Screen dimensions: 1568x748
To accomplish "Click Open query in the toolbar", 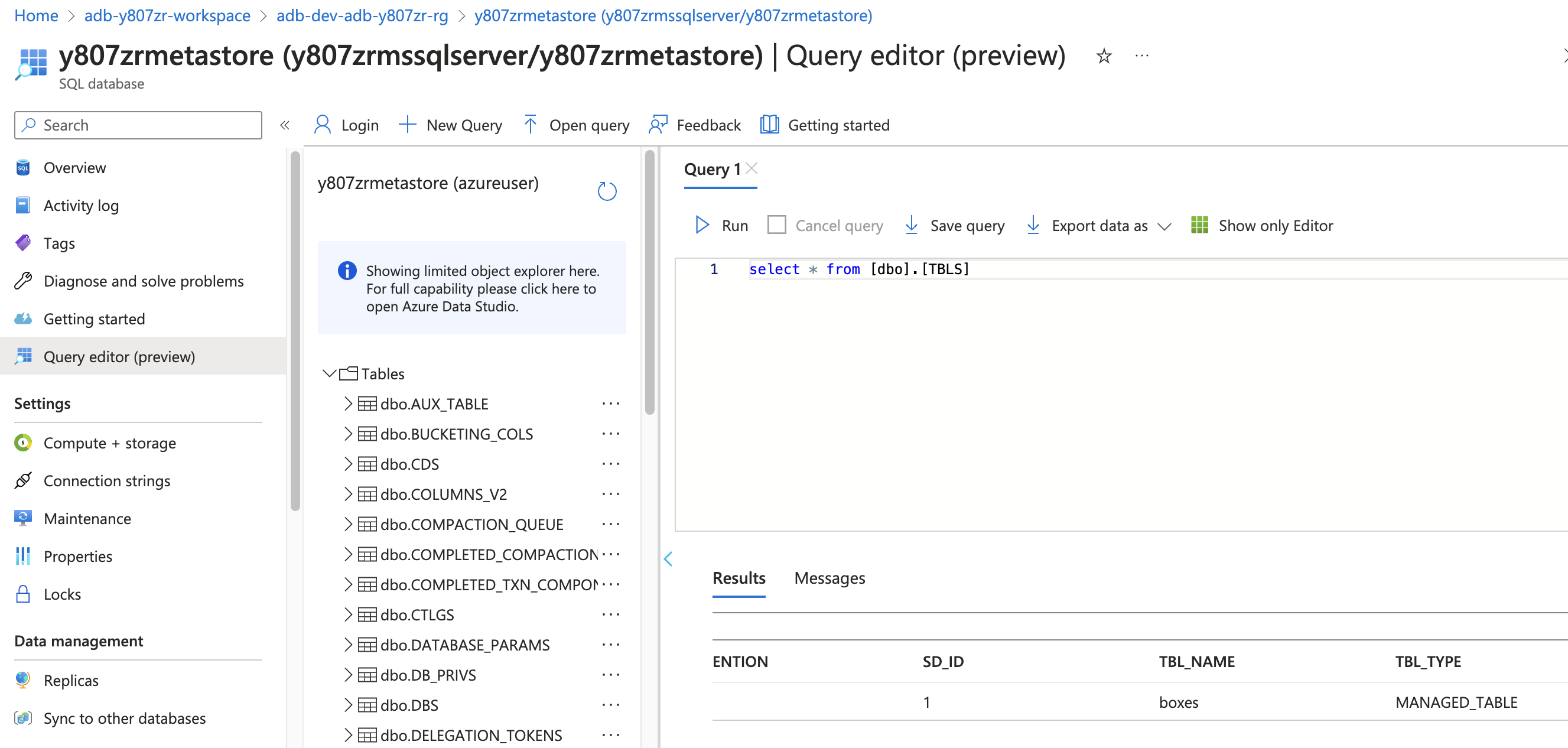I will point(576,125).
